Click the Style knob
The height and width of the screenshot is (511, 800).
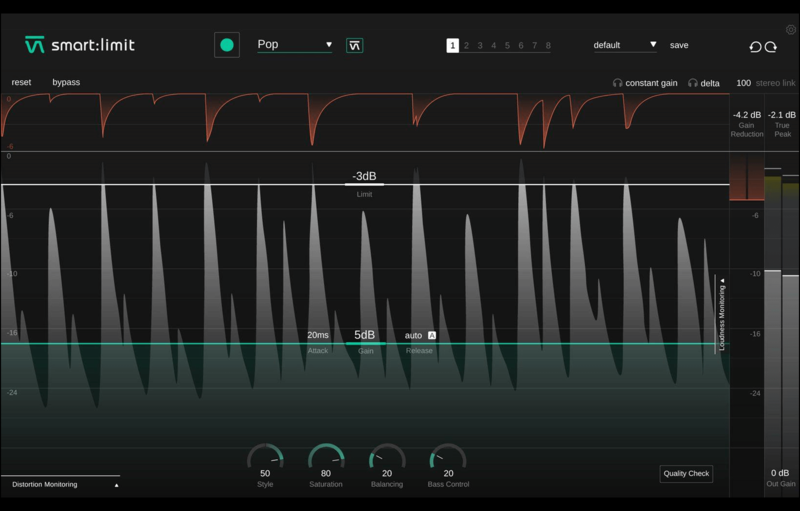click(x=265, y=457)
